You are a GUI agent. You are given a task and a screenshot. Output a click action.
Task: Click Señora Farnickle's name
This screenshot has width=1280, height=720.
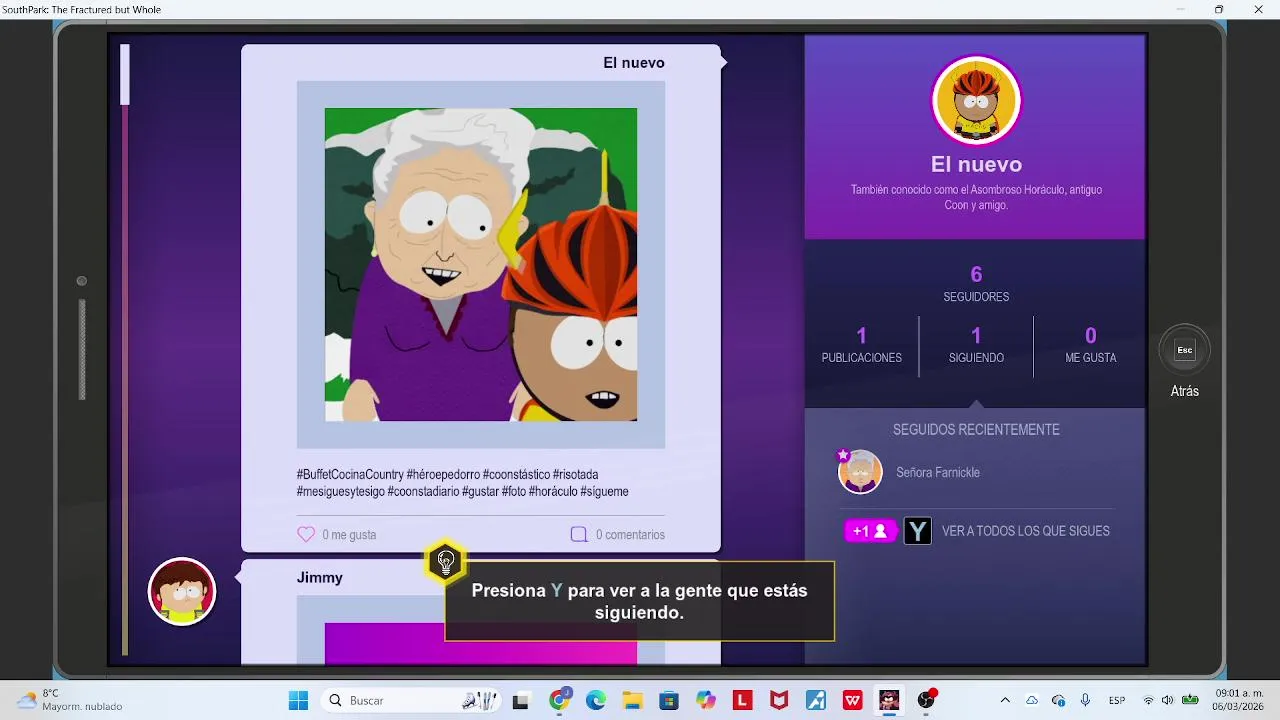(x=938, y=472)
